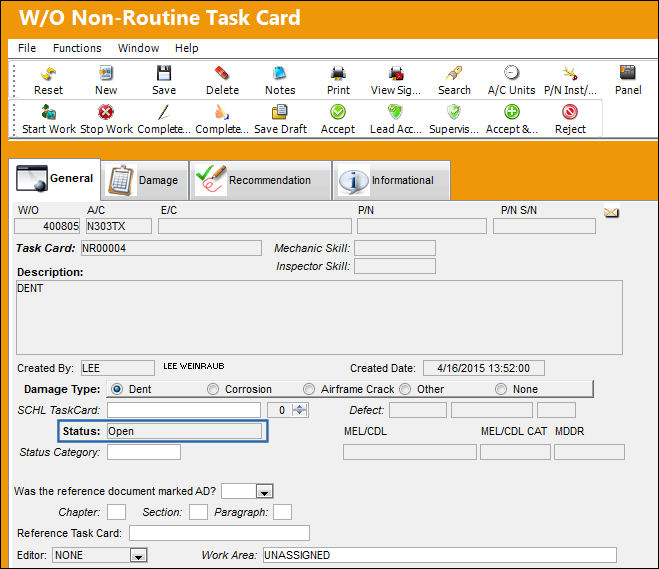
Task: Choose None as damage type
Action: tap(501, 390)
